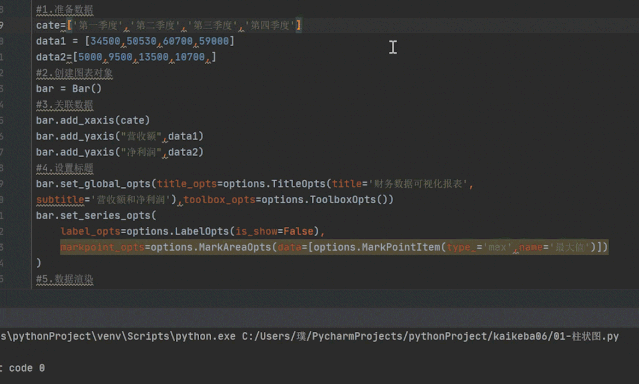
Task: Click 'options.TitleOpts(' in the code
Action: coord(277,184)
